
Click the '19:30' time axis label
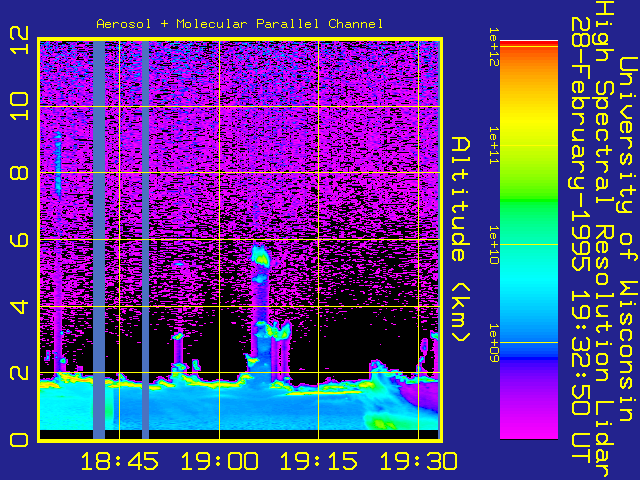click(419, 461)
